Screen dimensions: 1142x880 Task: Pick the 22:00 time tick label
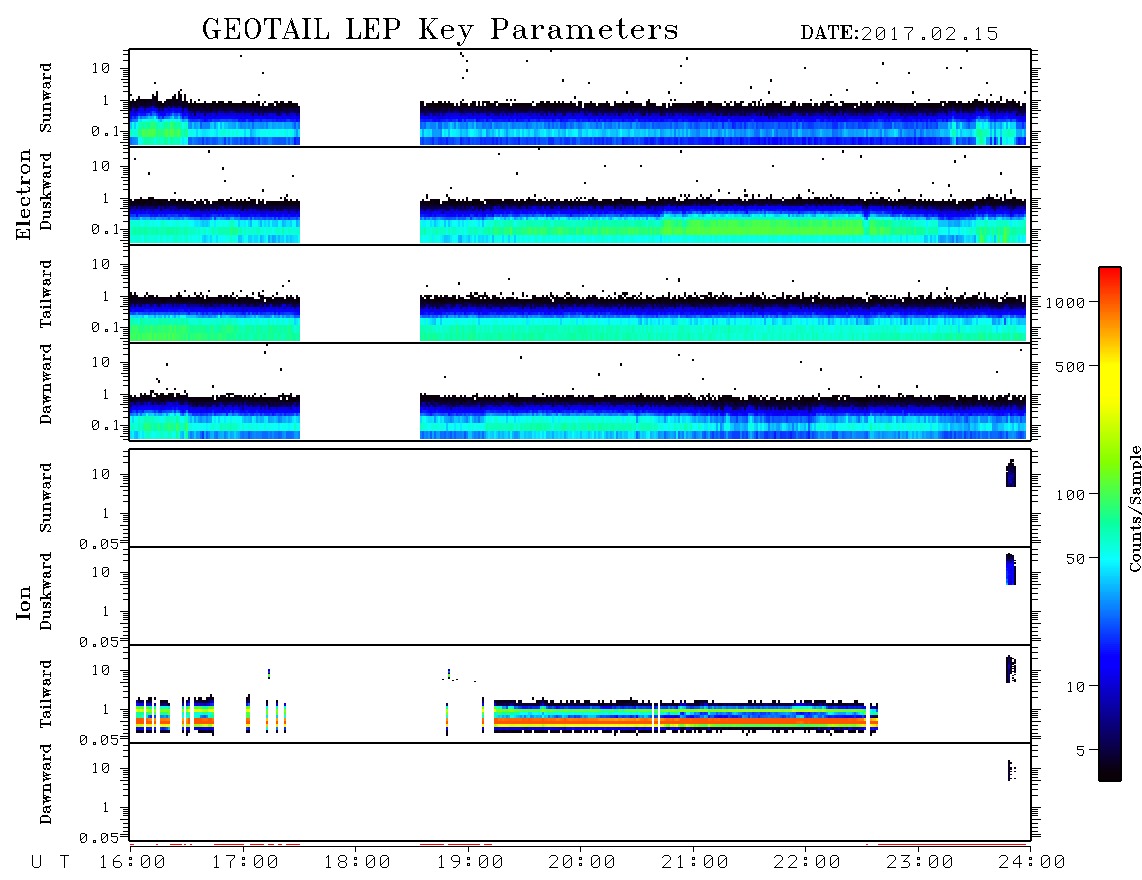click(807, 863)
